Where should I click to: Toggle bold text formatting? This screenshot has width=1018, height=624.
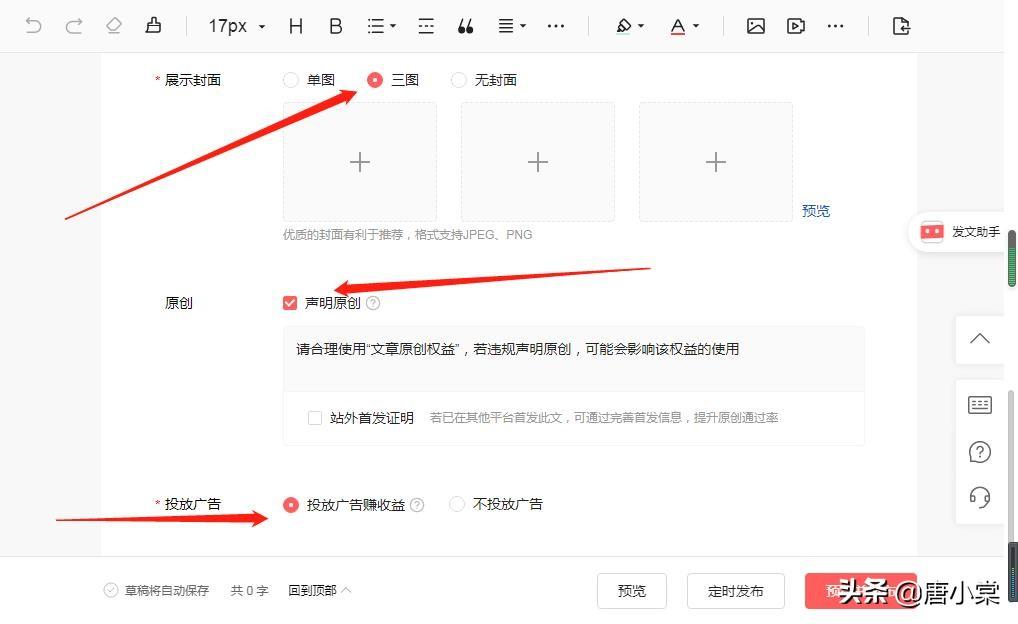coord(336,26)
